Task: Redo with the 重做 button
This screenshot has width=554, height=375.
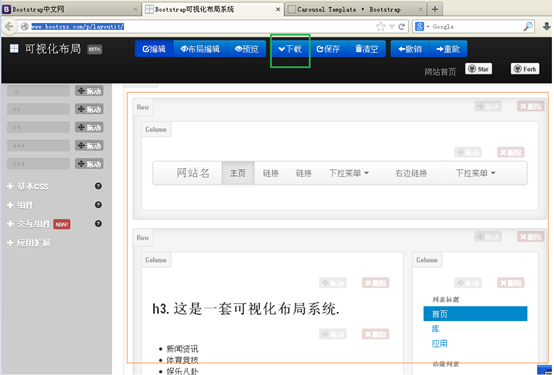Action: pos(448,49)
